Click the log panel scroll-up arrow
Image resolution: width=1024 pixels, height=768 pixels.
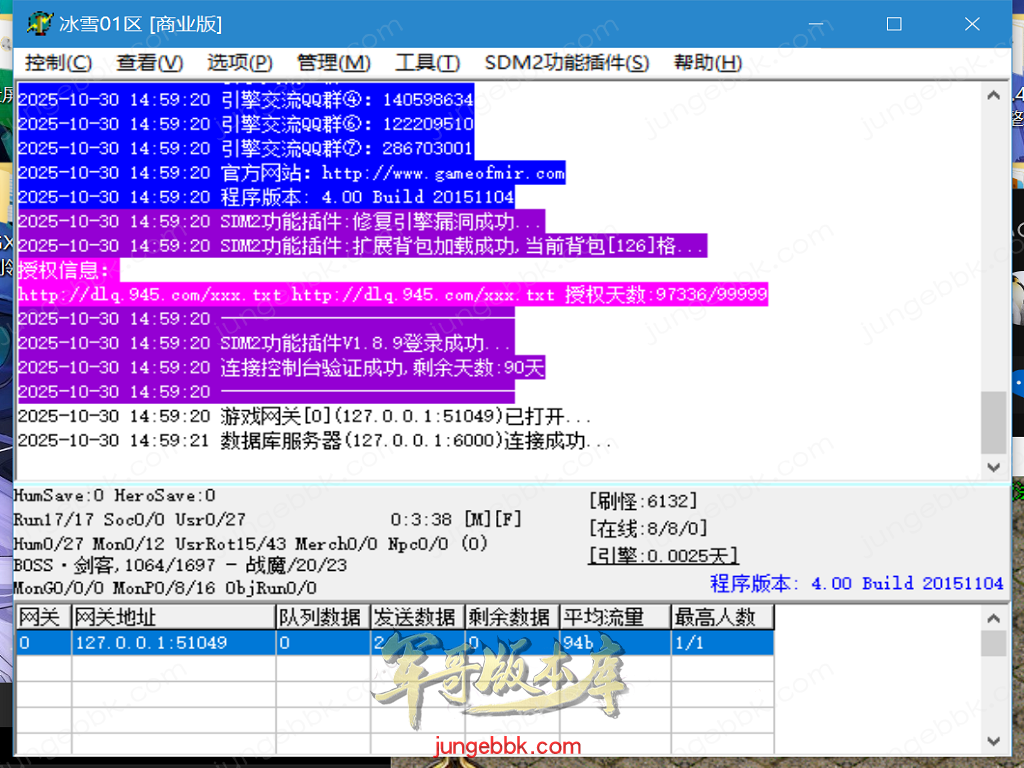pos(993,97)
